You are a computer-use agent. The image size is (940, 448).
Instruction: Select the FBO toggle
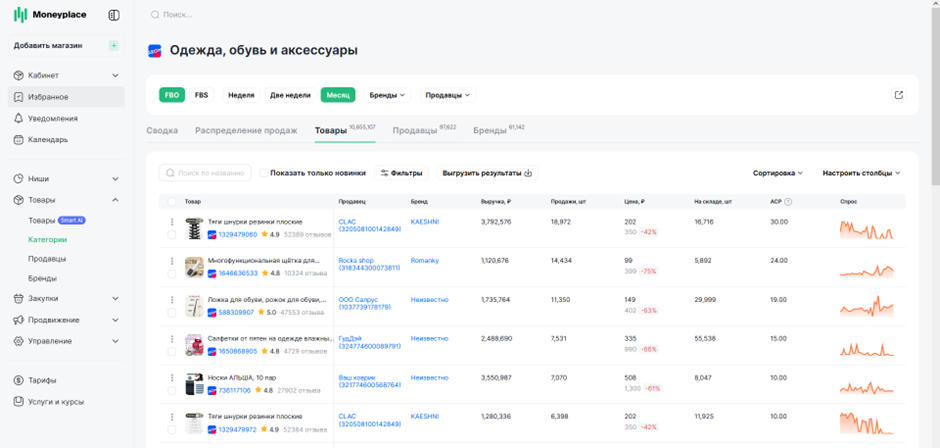171,95
